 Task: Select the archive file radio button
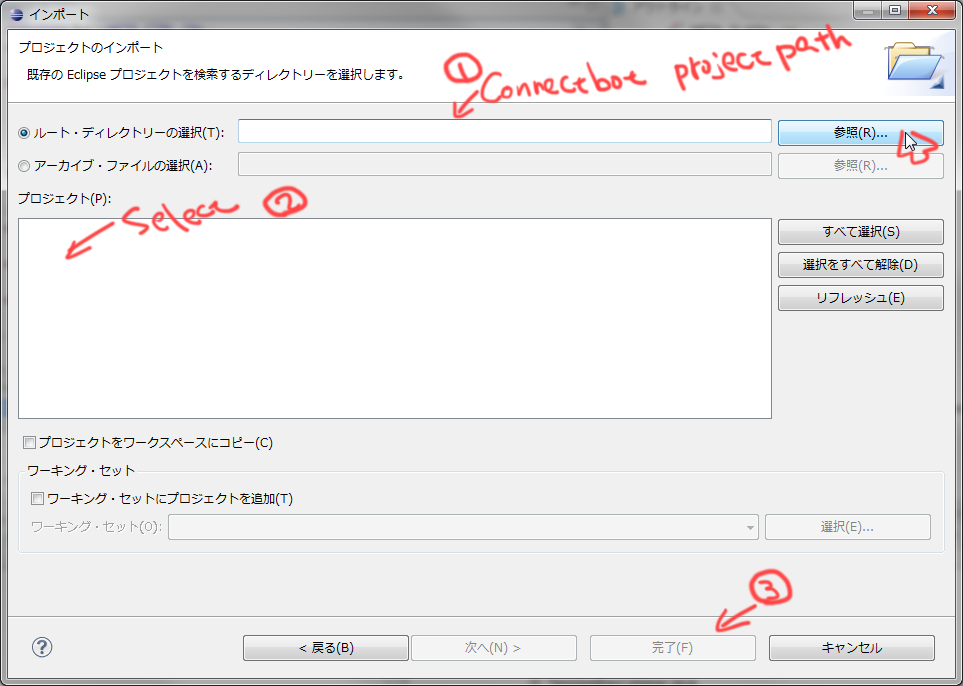click(24, 166)
